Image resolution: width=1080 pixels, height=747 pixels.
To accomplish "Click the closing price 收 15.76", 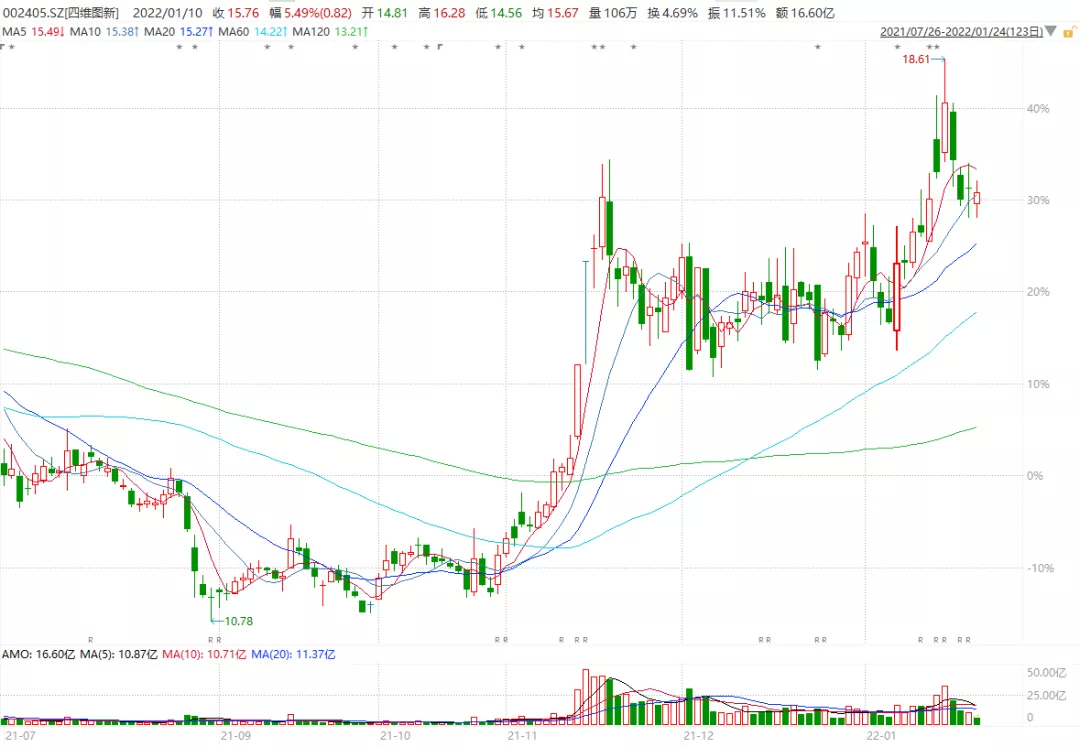I will [236, 13].
